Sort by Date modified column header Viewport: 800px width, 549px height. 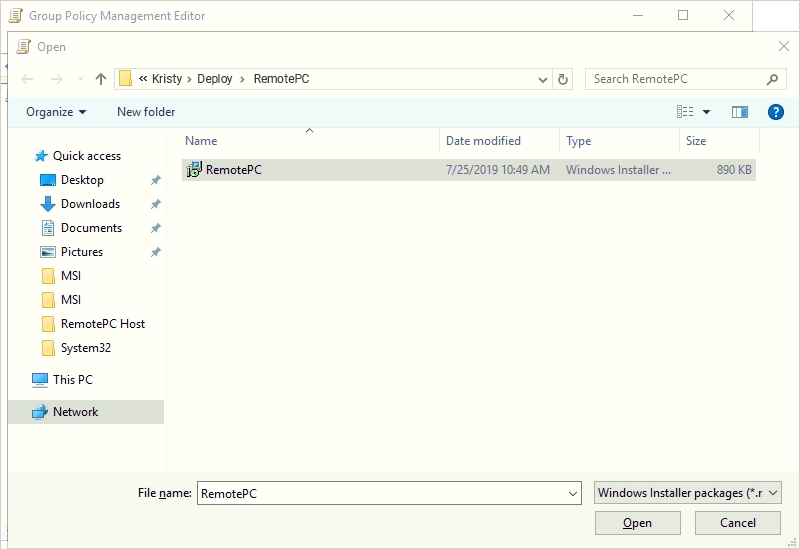[483, 141]
